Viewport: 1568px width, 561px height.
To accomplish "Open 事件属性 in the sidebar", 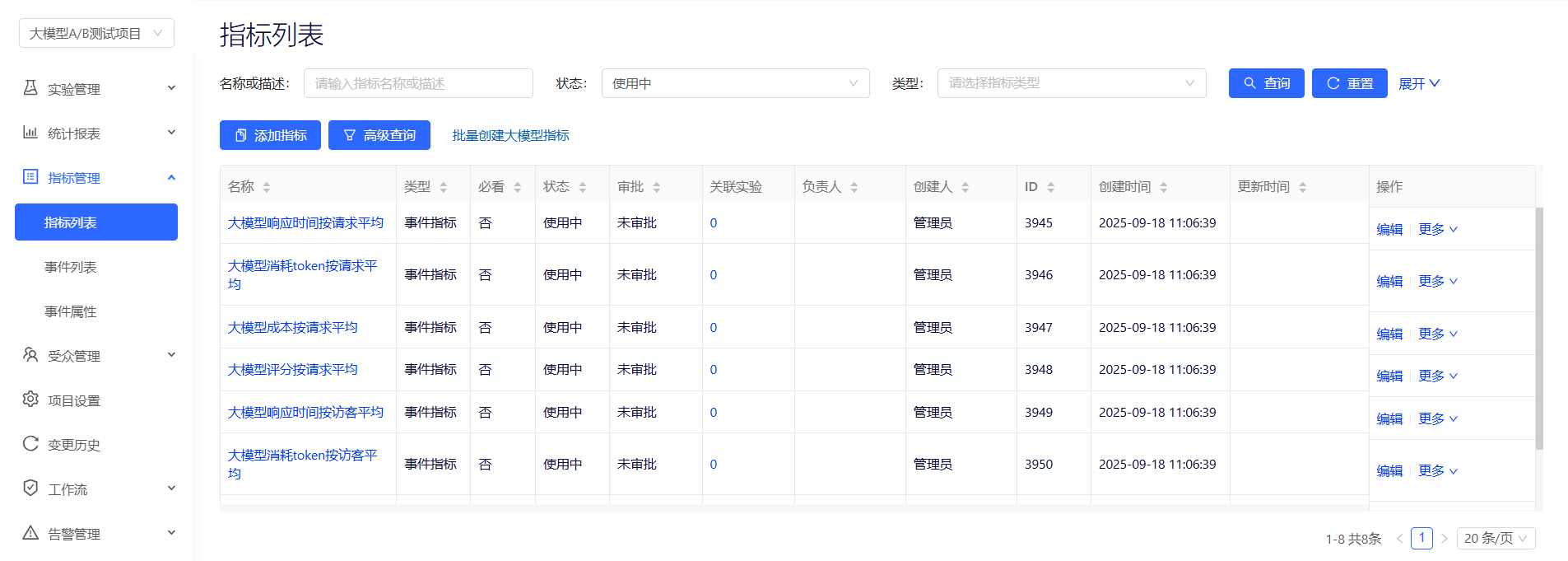I will tap(71, 311).
